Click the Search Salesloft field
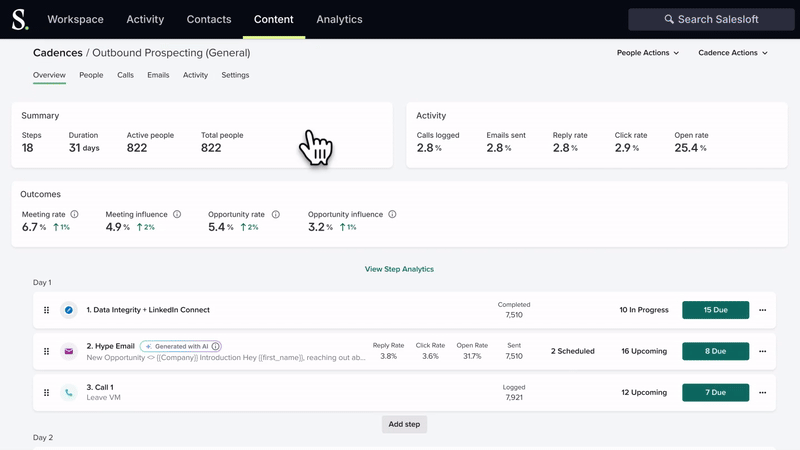800x450 pixels. coord(711,19)
